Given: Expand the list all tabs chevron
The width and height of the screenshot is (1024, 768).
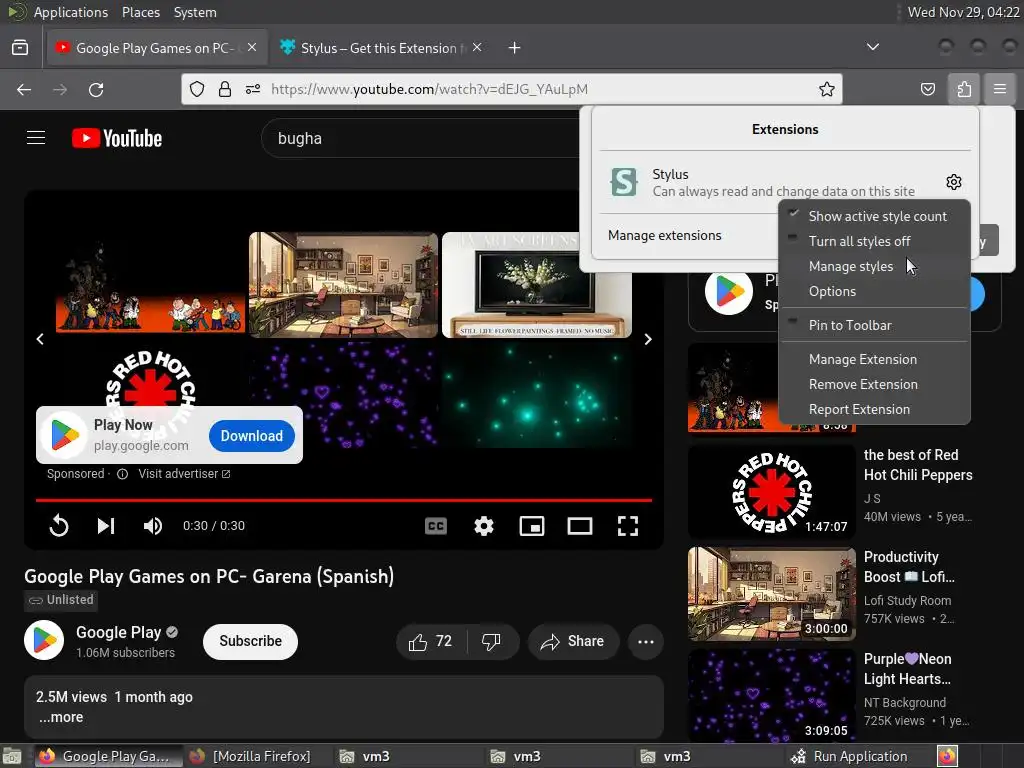Looking at the screenshot, I should coord(872,47).
